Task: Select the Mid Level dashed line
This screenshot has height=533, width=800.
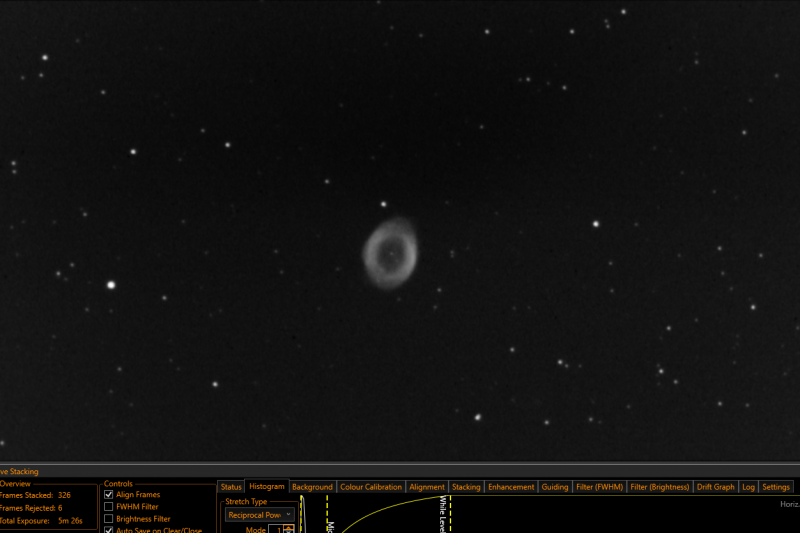Action: click(x=327, y=514)
